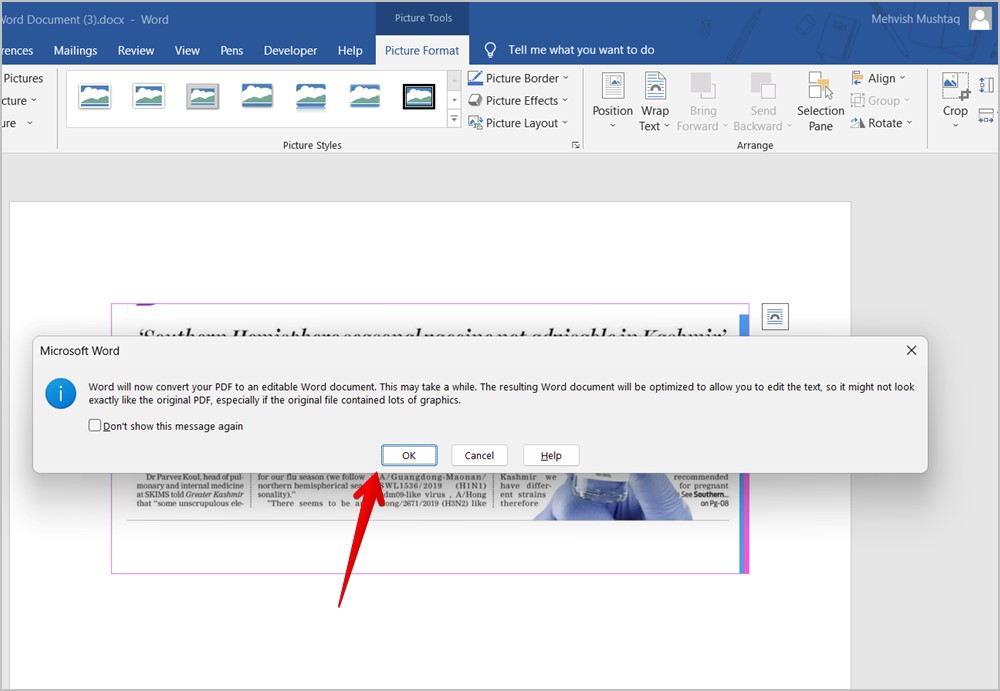Click the Send Backward icon
The height and width of the screenshot is (691, 1000).
[x=763, y=86]
